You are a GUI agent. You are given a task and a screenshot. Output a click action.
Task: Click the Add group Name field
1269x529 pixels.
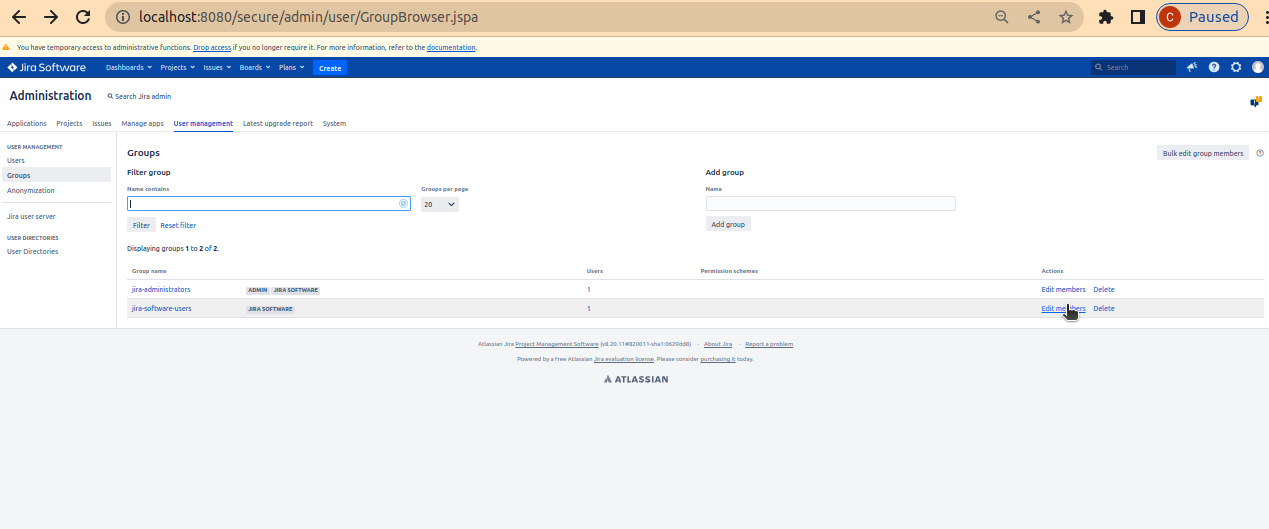[830, 203]
